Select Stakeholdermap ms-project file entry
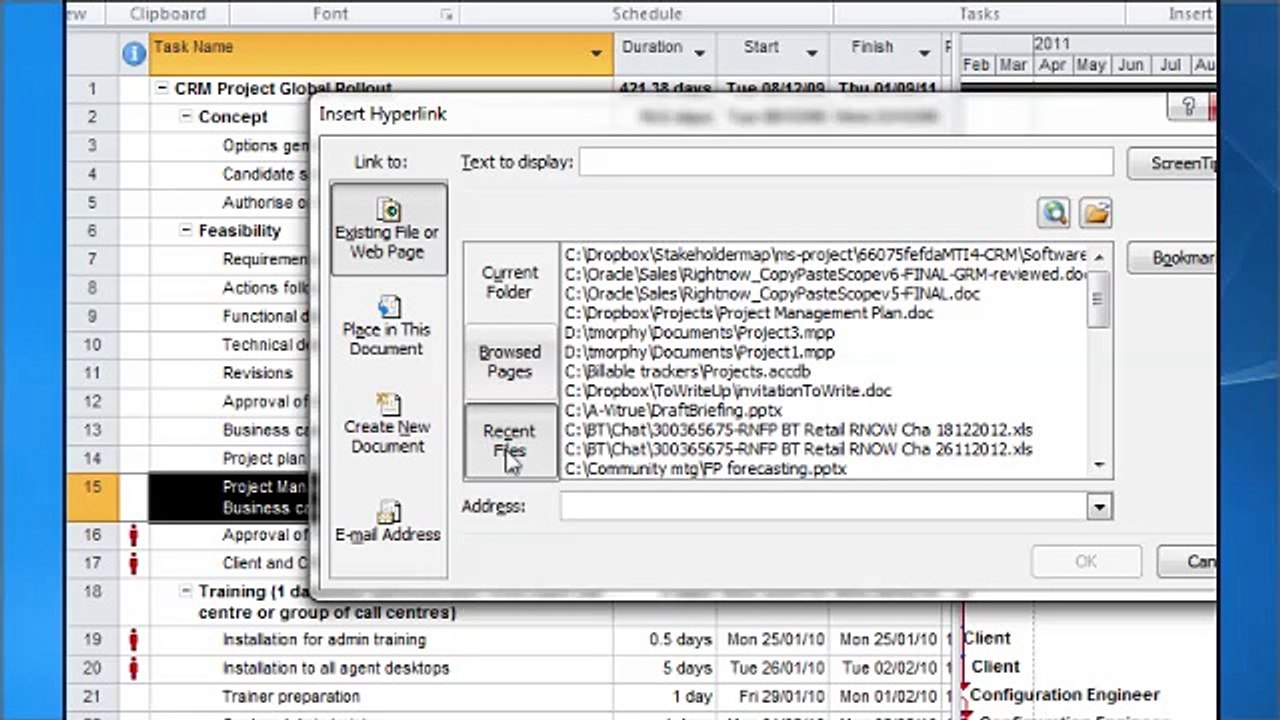The image size is (1280, 720). (826, 255)
